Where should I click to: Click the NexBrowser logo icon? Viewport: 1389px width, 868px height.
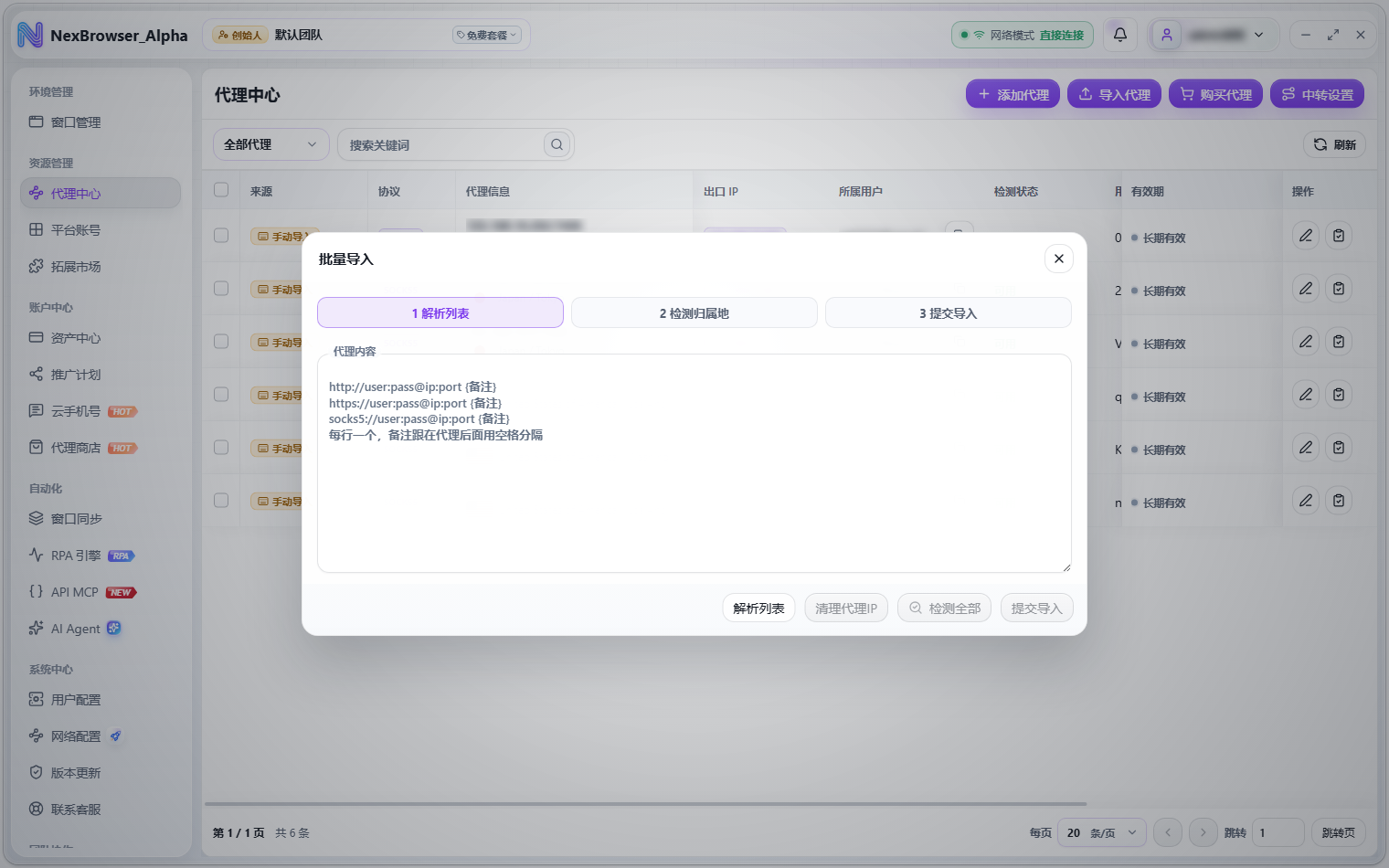pyautogui.click(x=30, y=35)
